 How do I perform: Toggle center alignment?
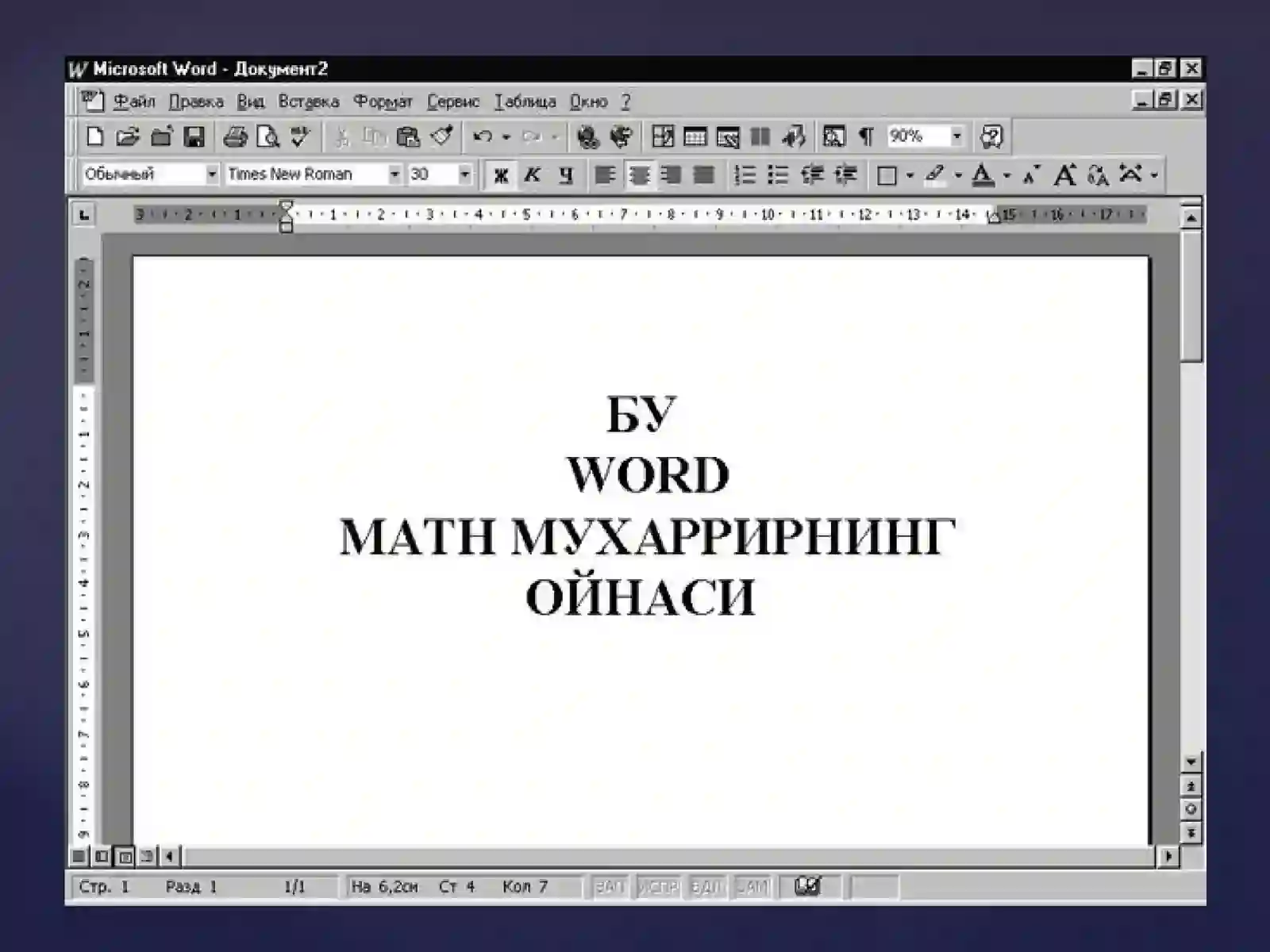[x=638, y=175]
